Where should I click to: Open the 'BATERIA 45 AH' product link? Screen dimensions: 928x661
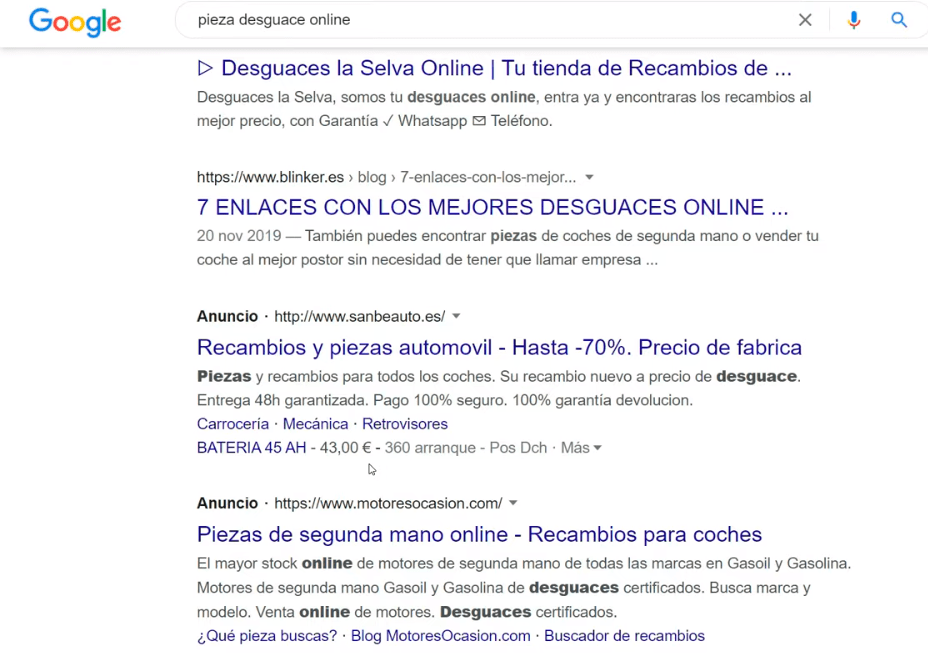252,447
